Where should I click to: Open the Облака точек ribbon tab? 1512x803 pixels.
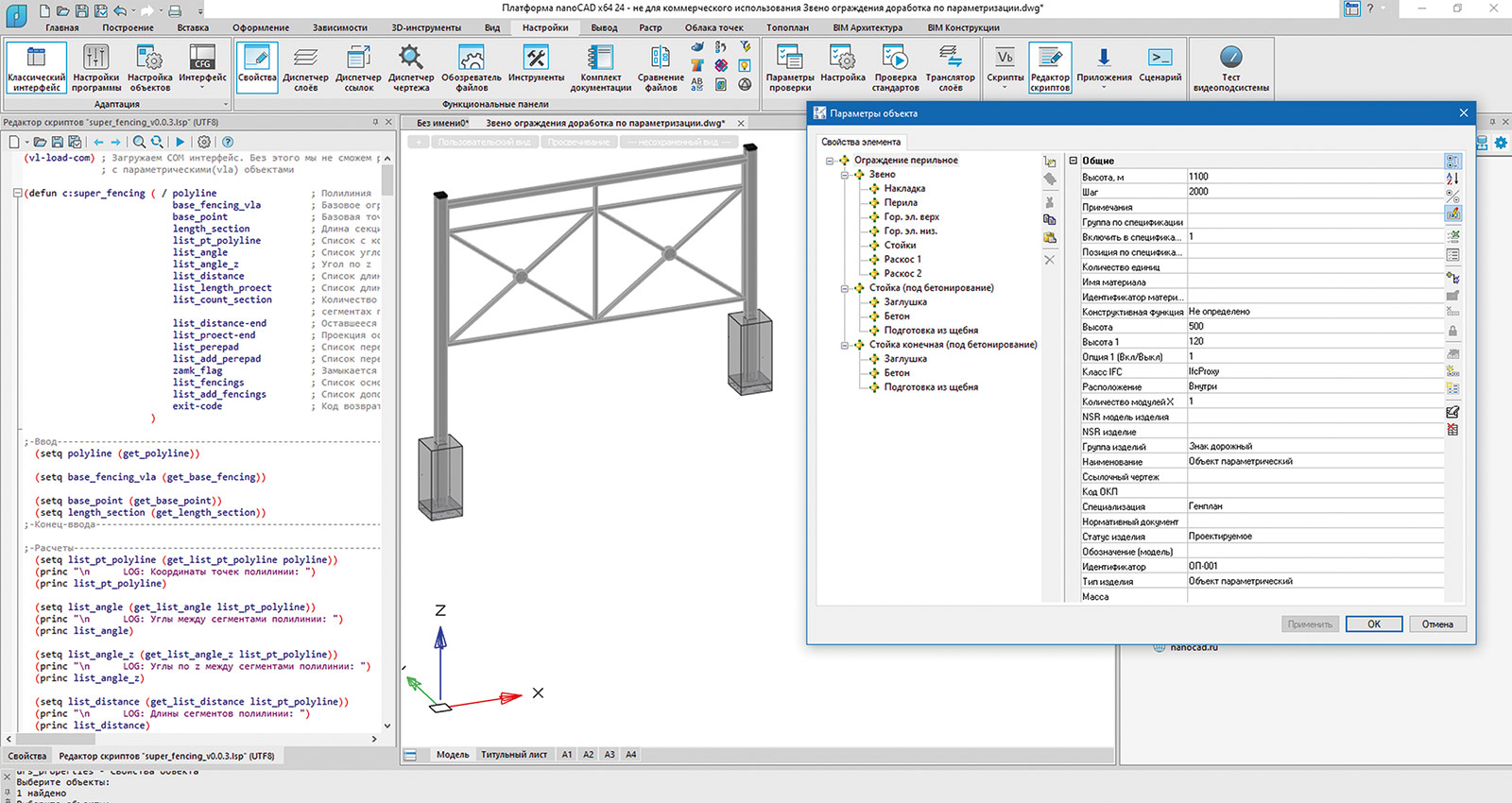tap(714, 27)
